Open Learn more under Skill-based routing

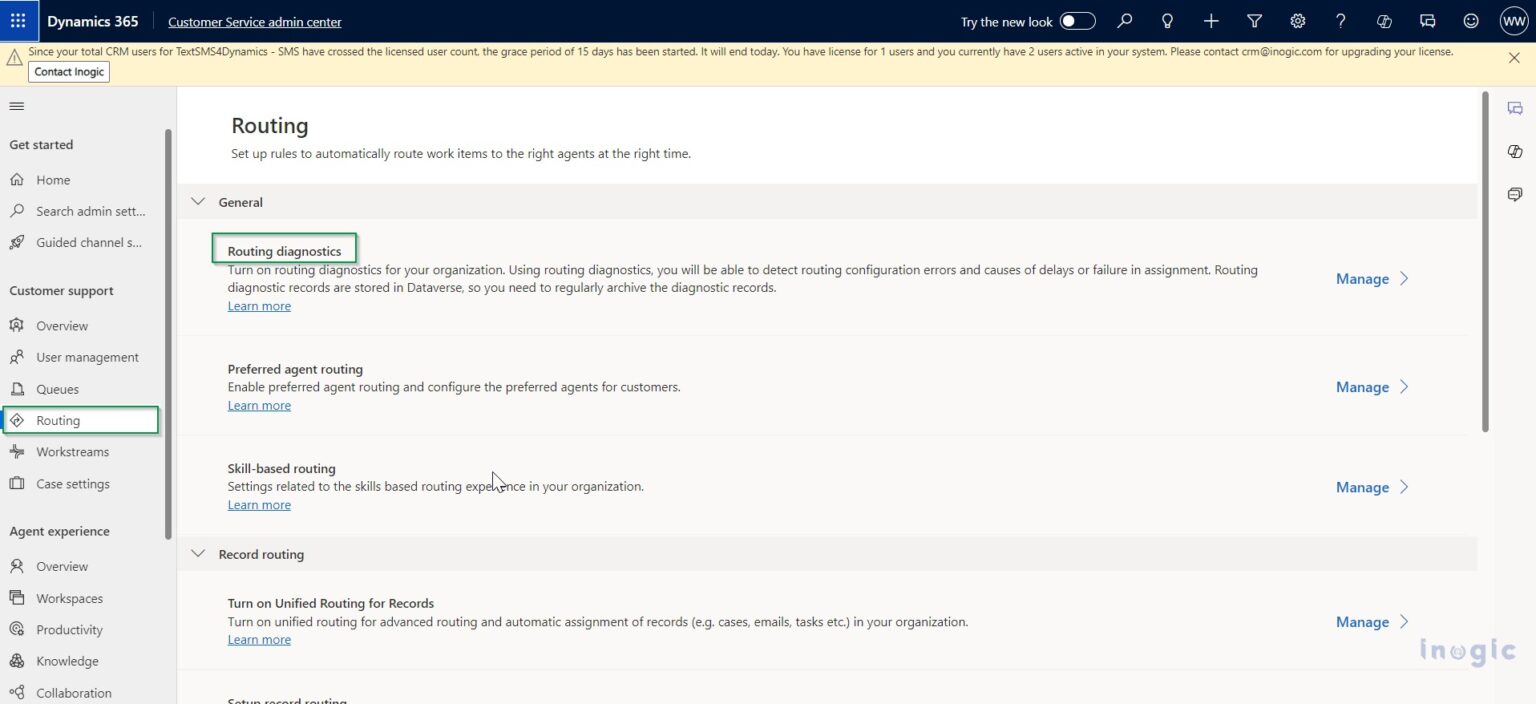click(x=259, y=504)
